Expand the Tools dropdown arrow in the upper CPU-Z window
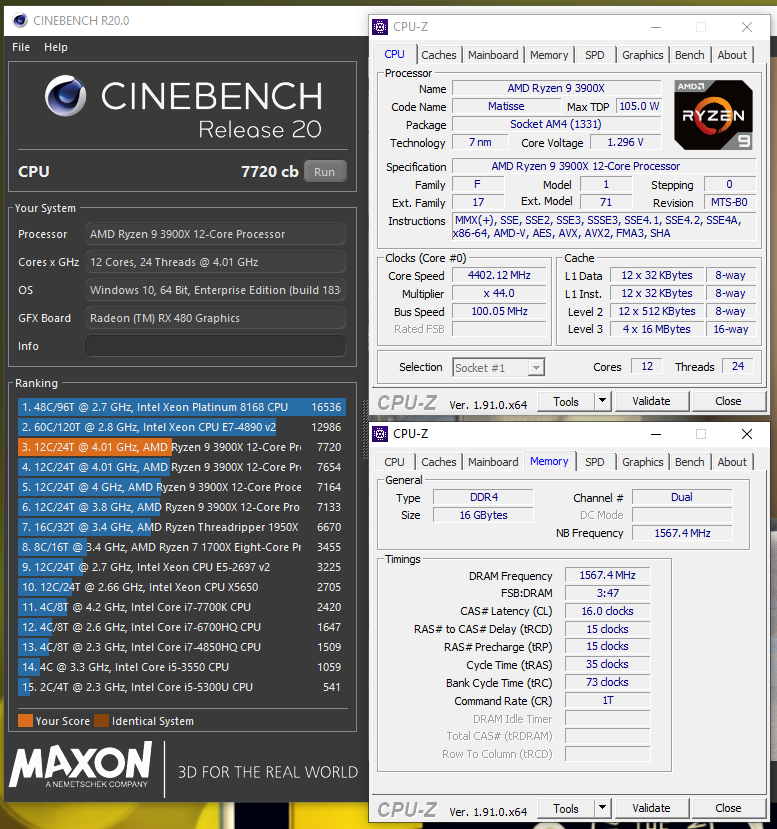 click(601, 401)
